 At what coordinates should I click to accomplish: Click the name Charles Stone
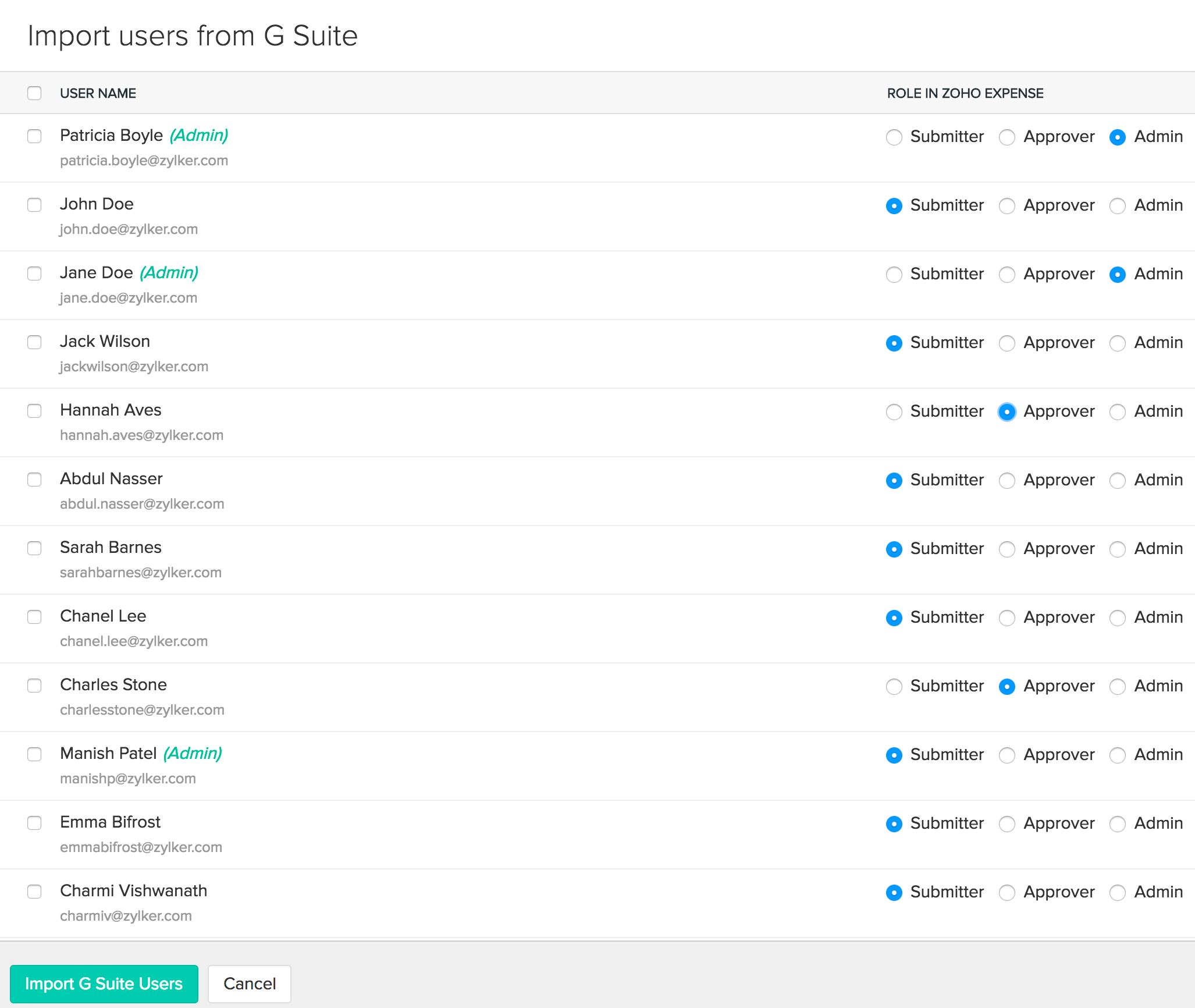point(113,684)
